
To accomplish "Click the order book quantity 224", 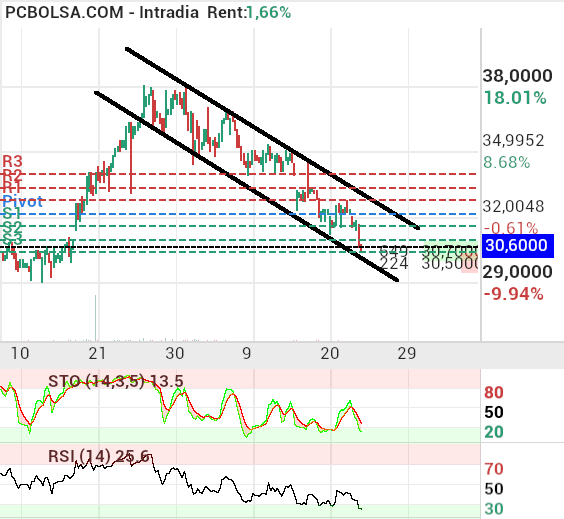I will [394, 264].
